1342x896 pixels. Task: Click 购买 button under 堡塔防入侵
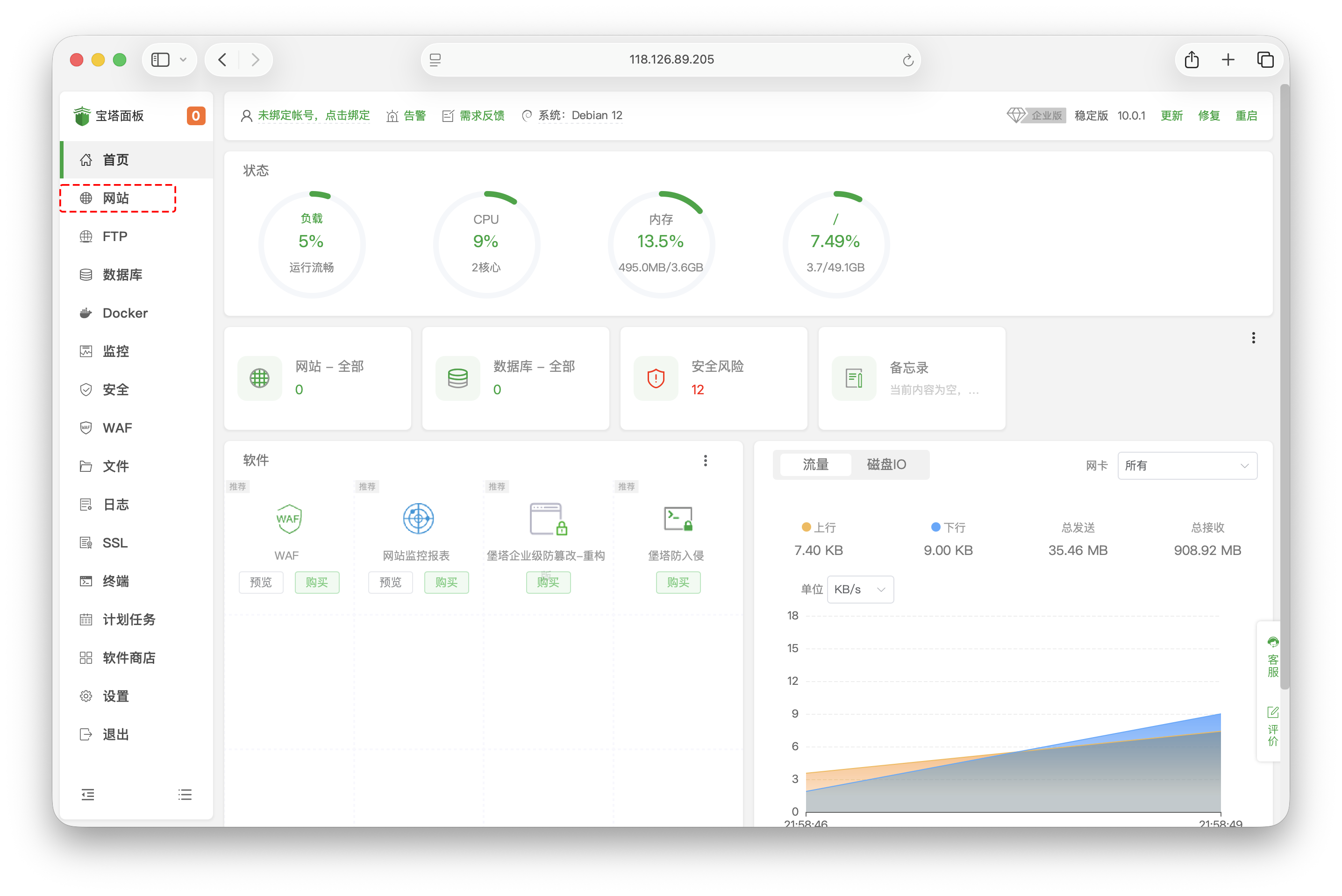(x=678, y=582)
